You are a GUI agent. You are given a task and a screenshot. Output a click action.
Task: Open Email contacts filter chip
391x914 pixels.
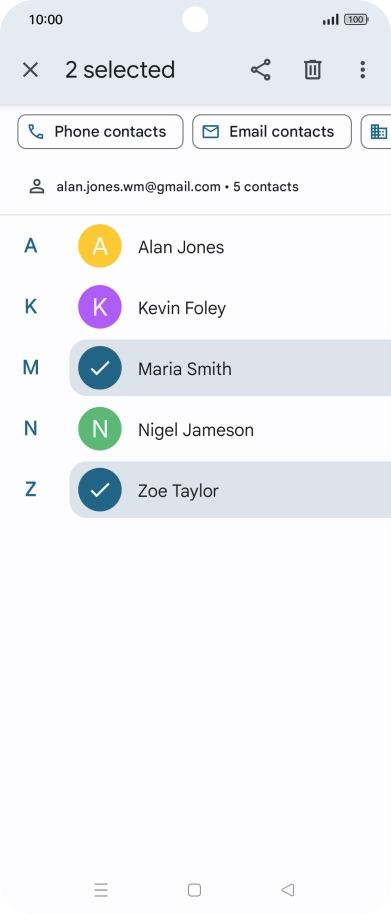pos(272,132)
